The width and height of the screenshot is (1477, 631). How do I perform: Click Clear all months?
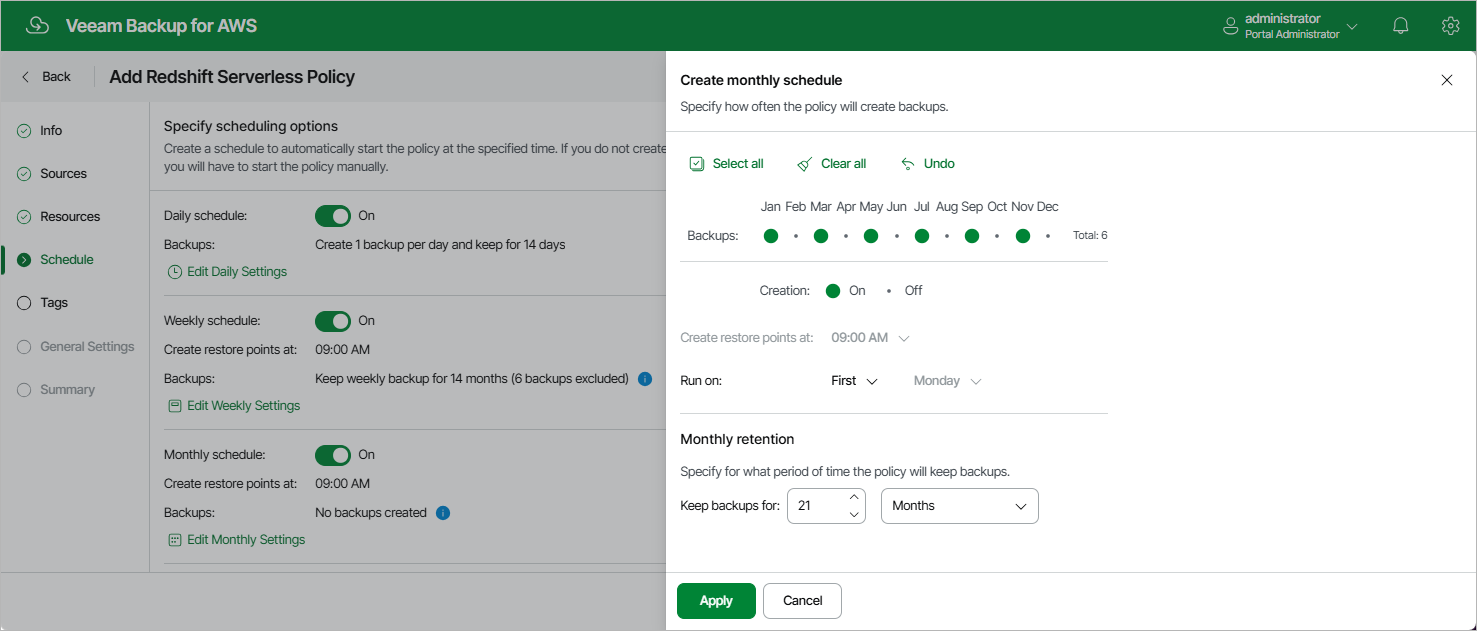pyautogui.click(x=832, y=164)
